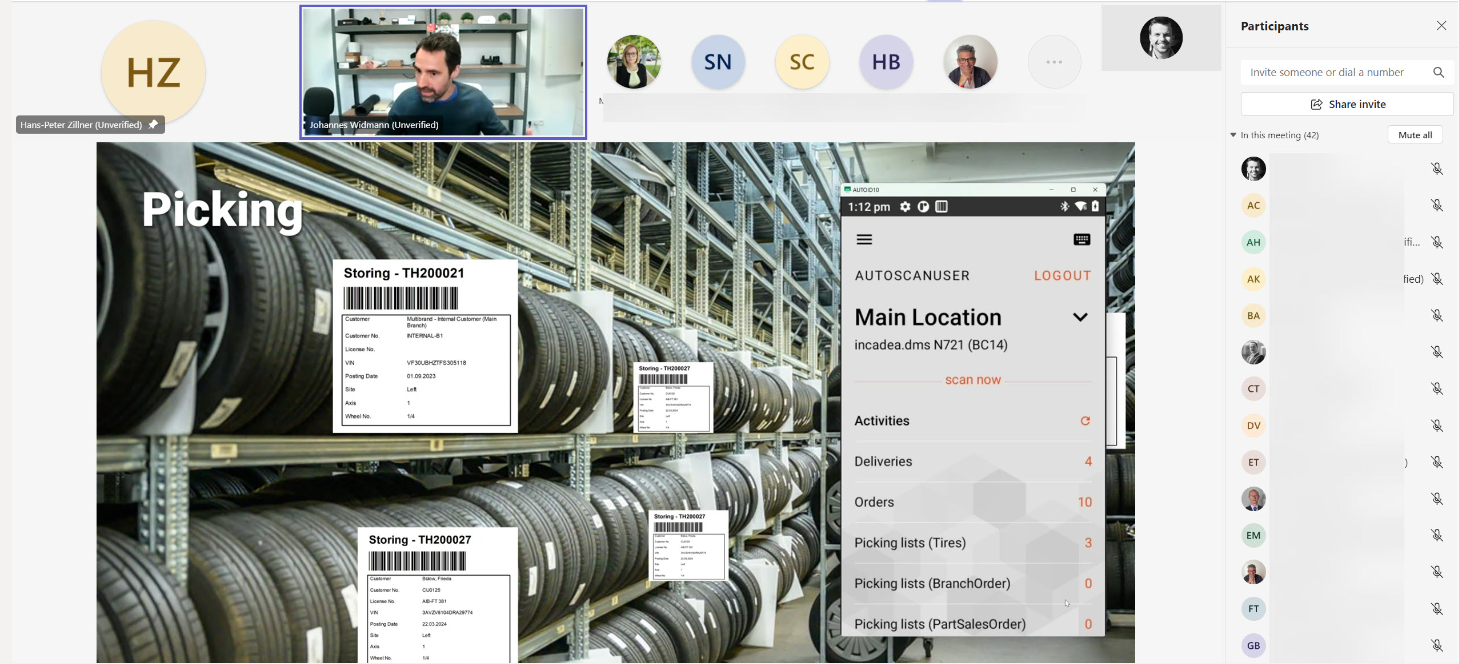Viewport: 1459px width, 664px height.
Task: Expand the Main Location dropdown chevron
Action: (x=1080, y=317)
